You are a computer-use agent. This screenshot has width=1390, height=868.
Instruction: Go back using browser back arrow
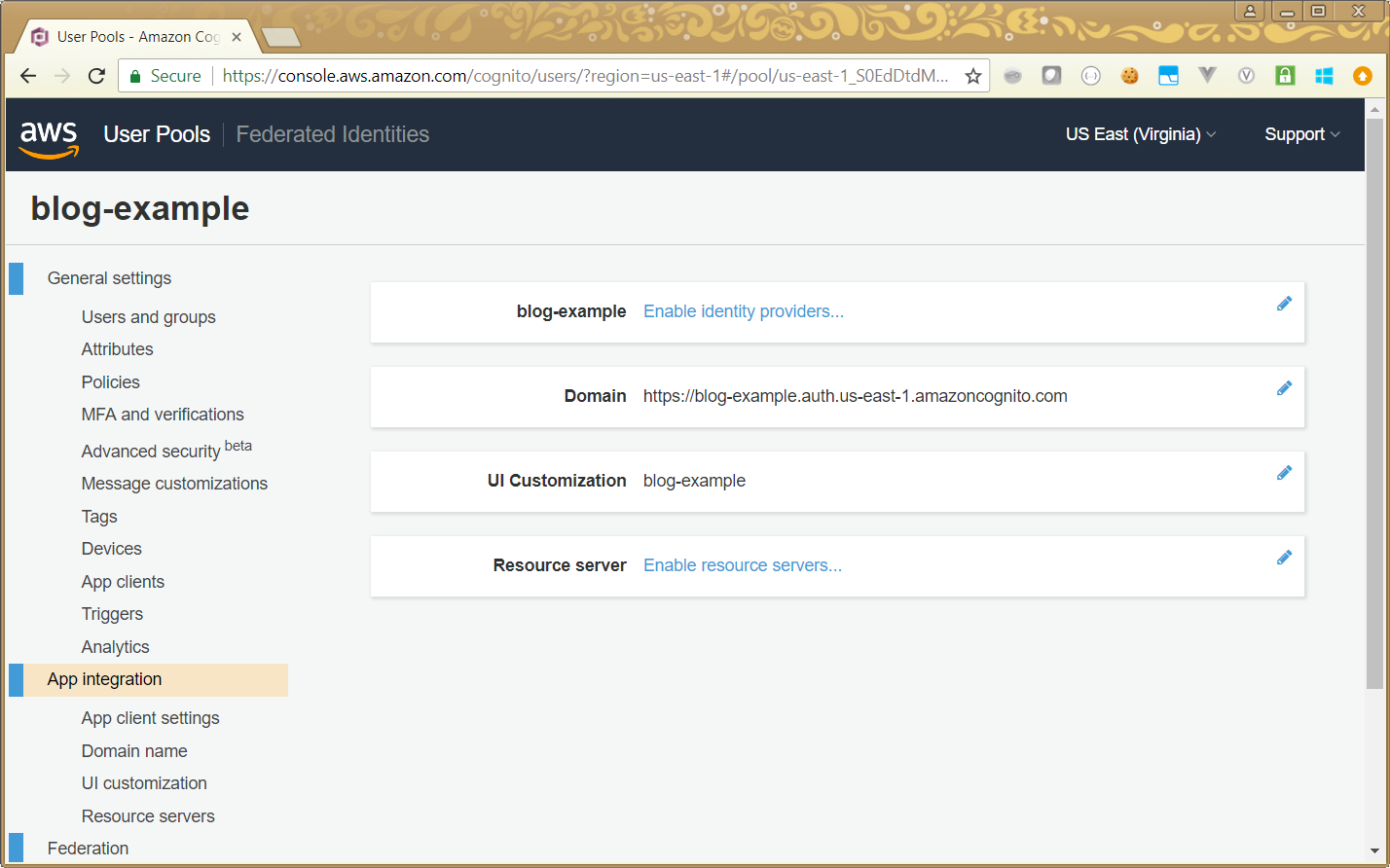[x=28, y=76]
